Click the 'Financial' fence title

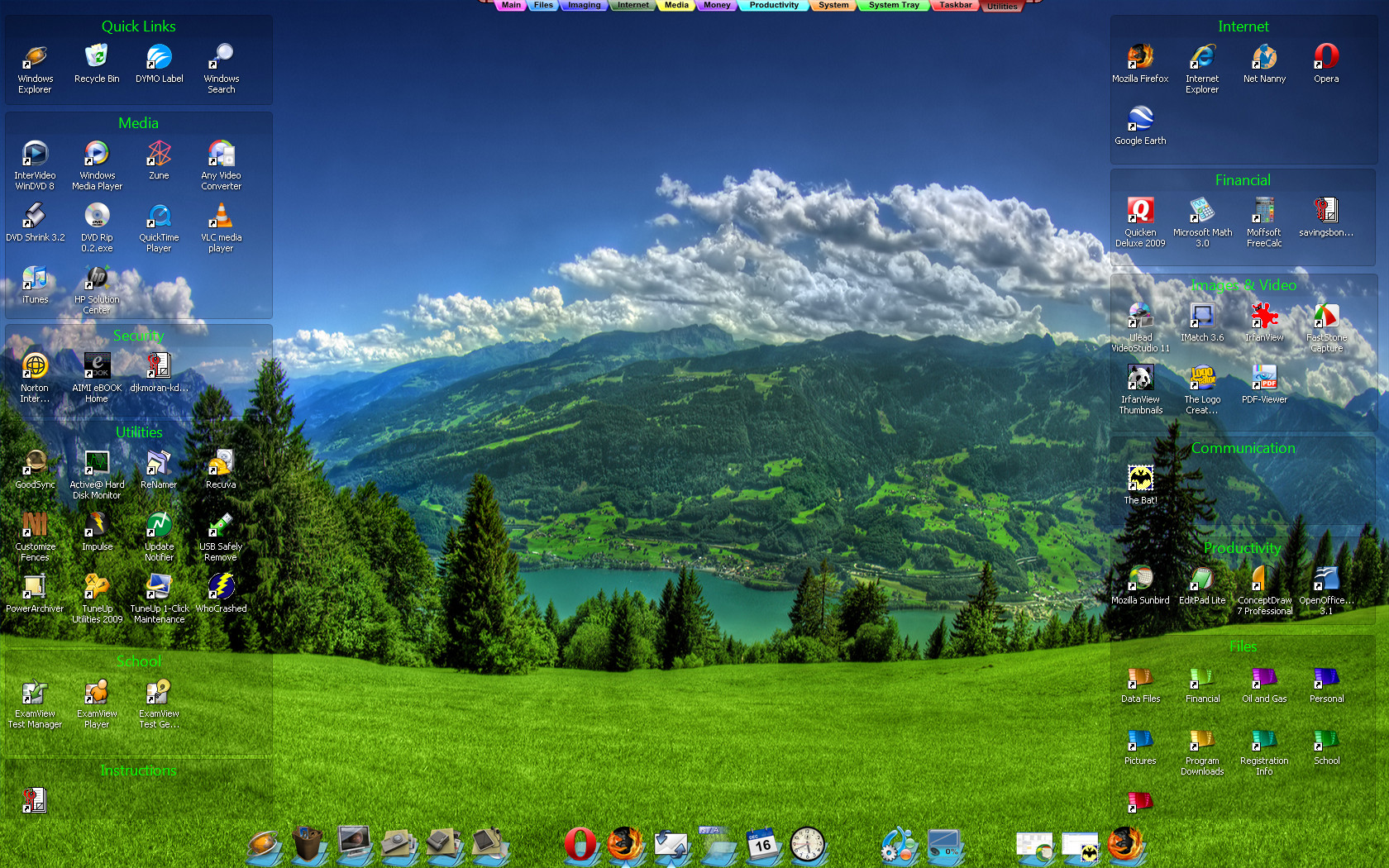(1243, 180)
